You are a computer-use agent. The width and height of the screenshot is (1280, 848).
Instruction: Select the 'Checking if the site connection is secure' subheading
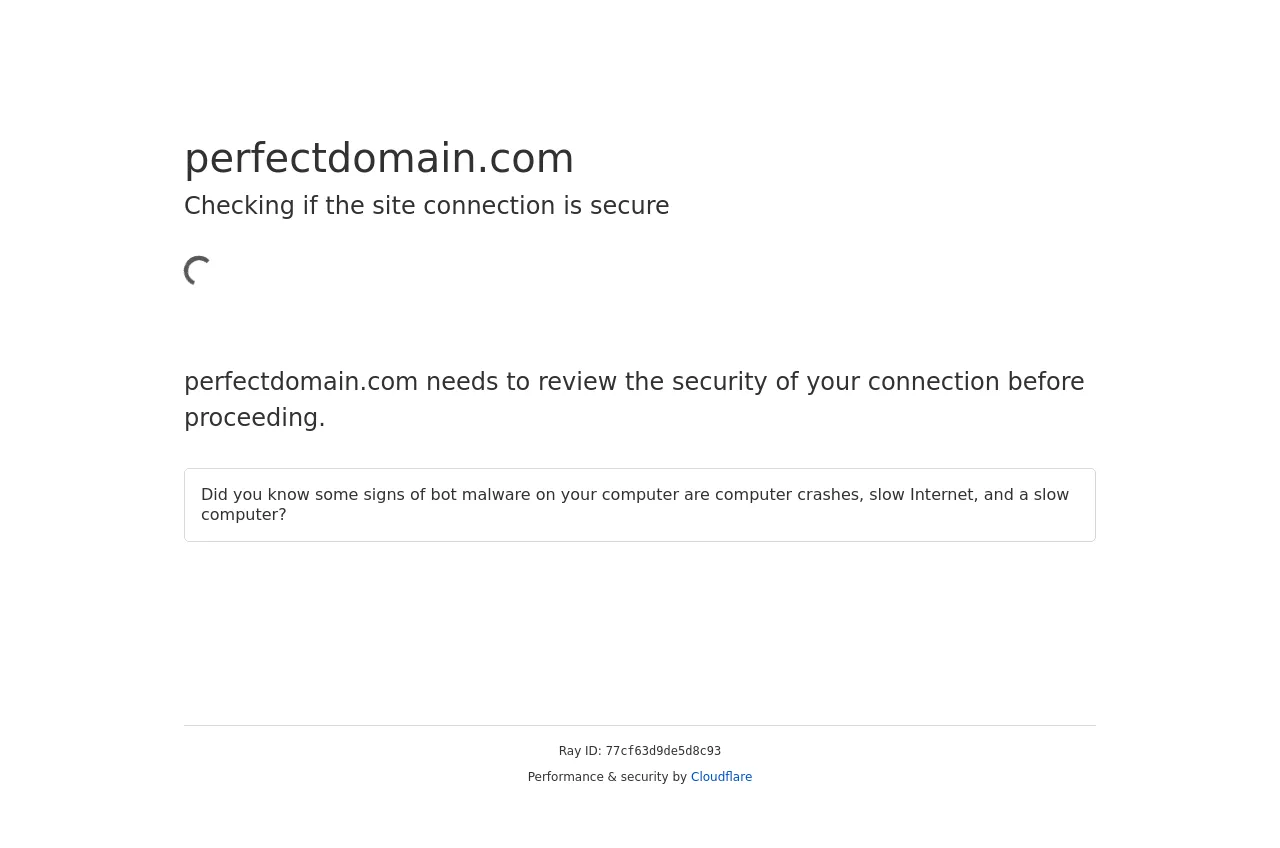(426, 206)
